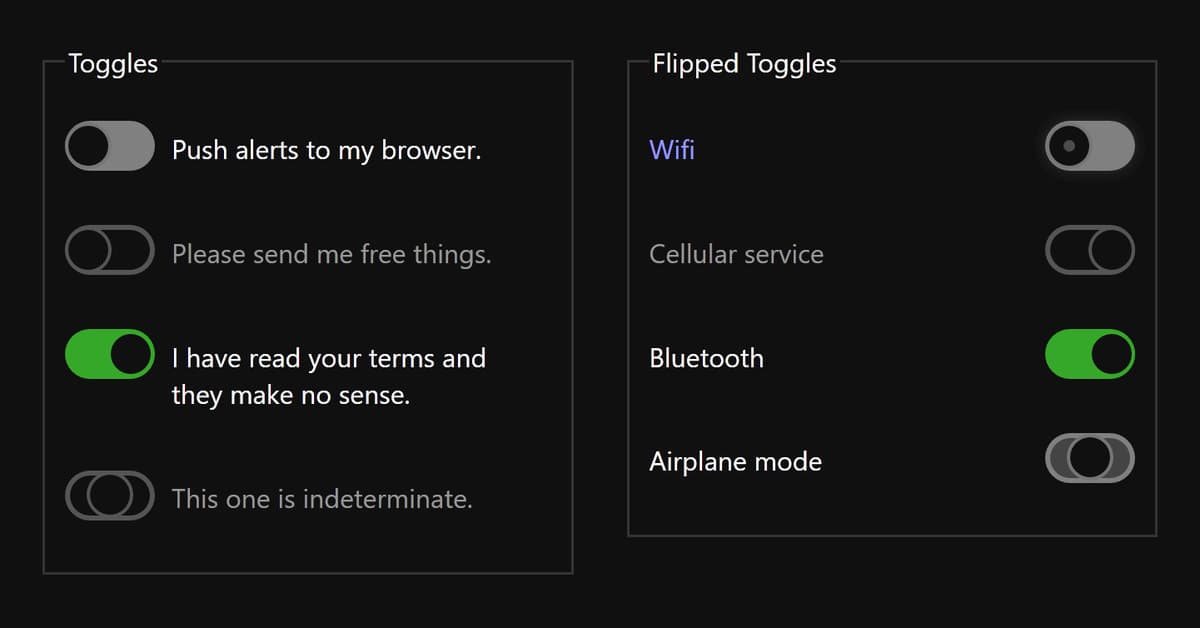The image size is (1200, 628).
Task: Click the Cellular service label text
Action: pos(736,254)
